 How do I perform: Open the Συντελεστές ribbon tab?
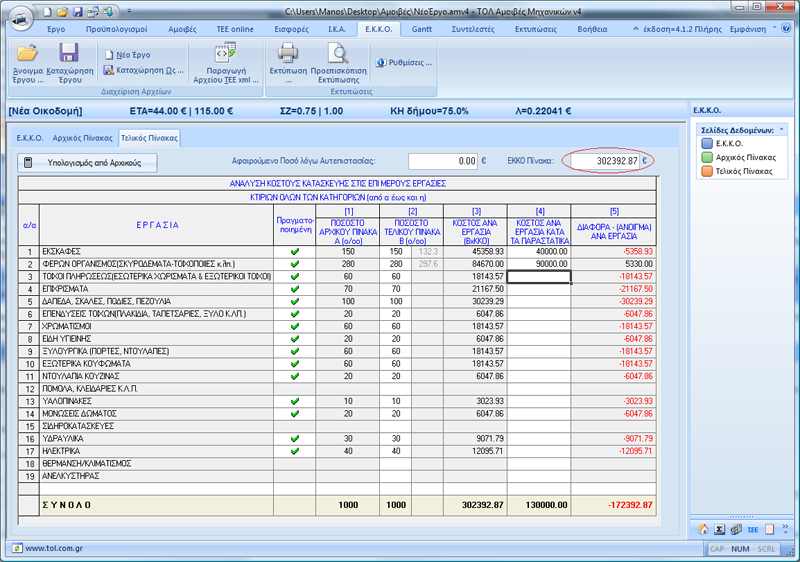coord(473,29)
